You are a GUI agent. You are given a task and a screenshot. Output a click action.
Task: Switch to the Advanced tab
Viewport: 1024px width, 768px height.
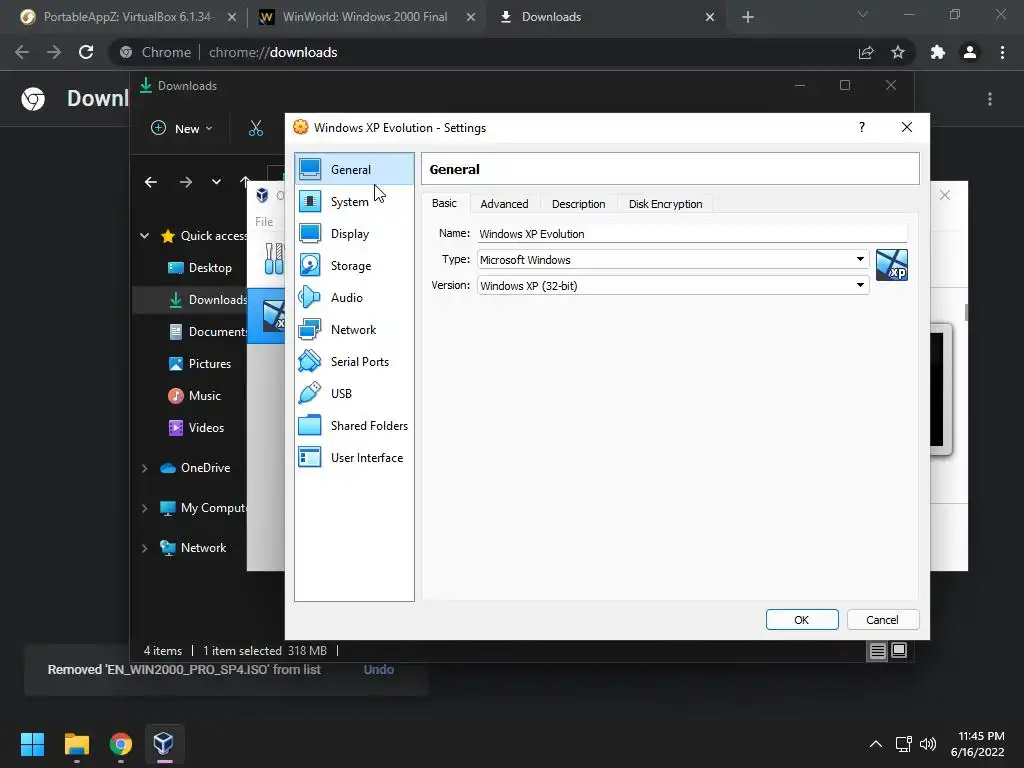point(504,204)
